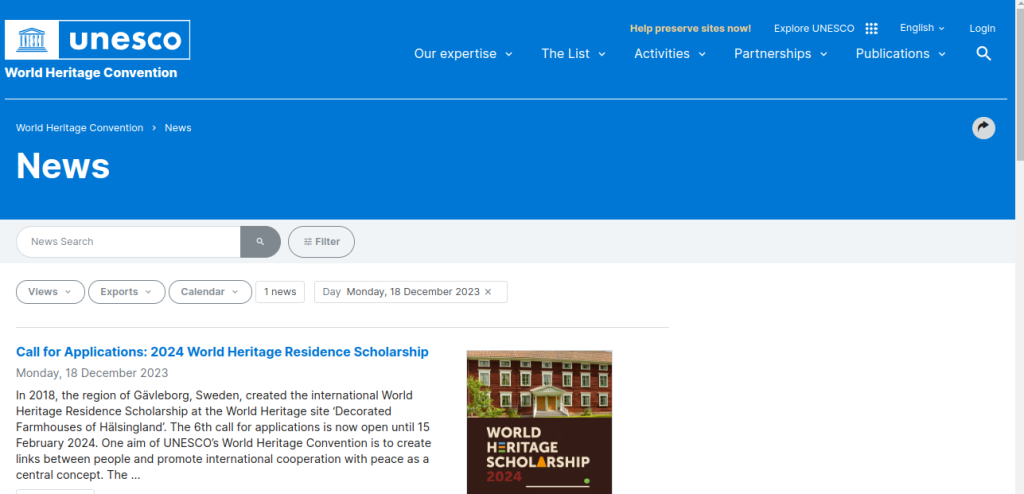This screenshot has height=494, width=1024.
Task: Expand the Our expertise menu
Action: [x=464, y=54]
